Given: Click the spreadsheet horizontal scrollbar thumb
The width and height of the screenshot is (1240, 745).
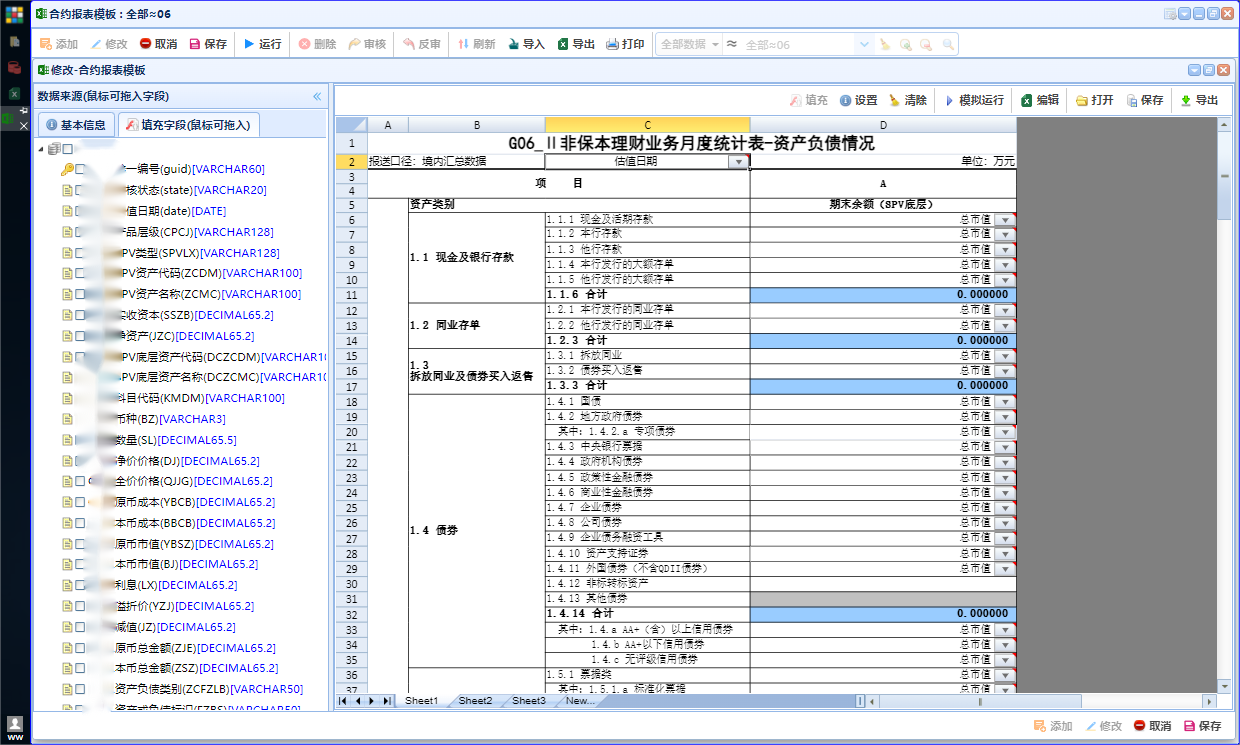Looking at the screenshot, I should coord(980,701).
